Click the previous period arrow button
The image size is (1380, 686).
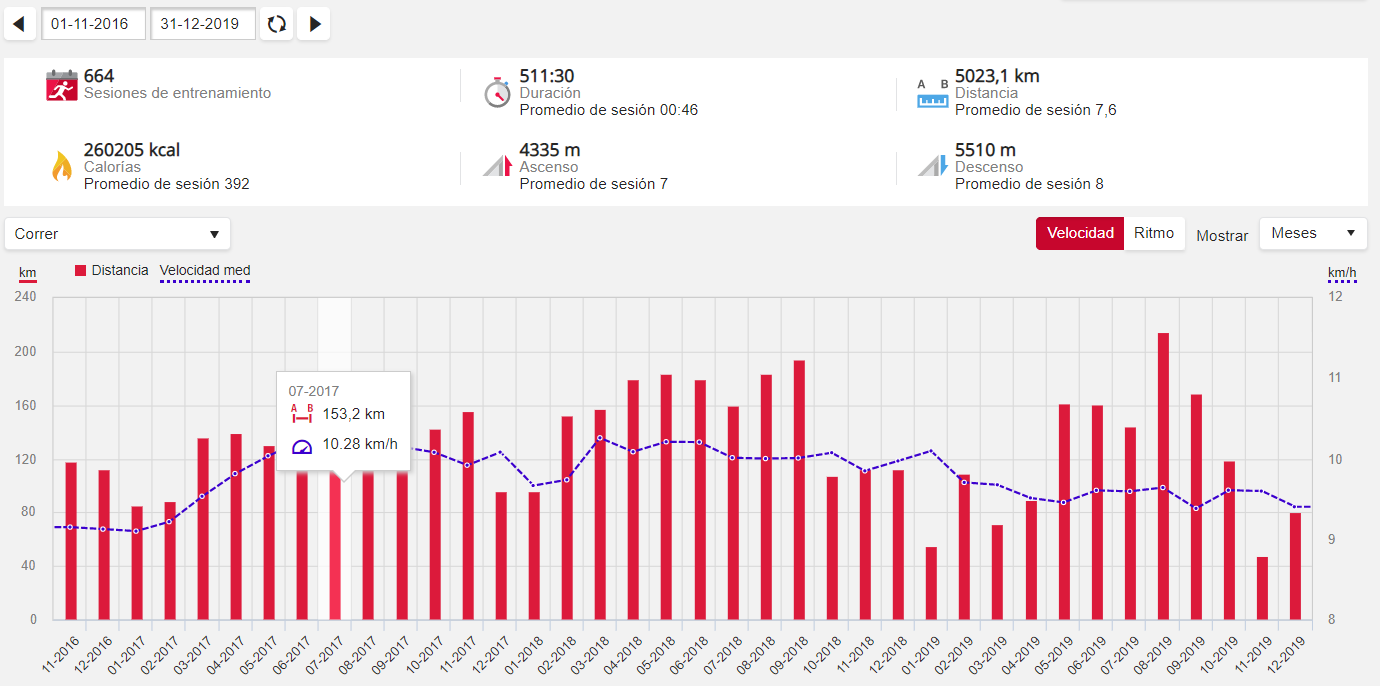pyautogui.click(x=19, y=24)
